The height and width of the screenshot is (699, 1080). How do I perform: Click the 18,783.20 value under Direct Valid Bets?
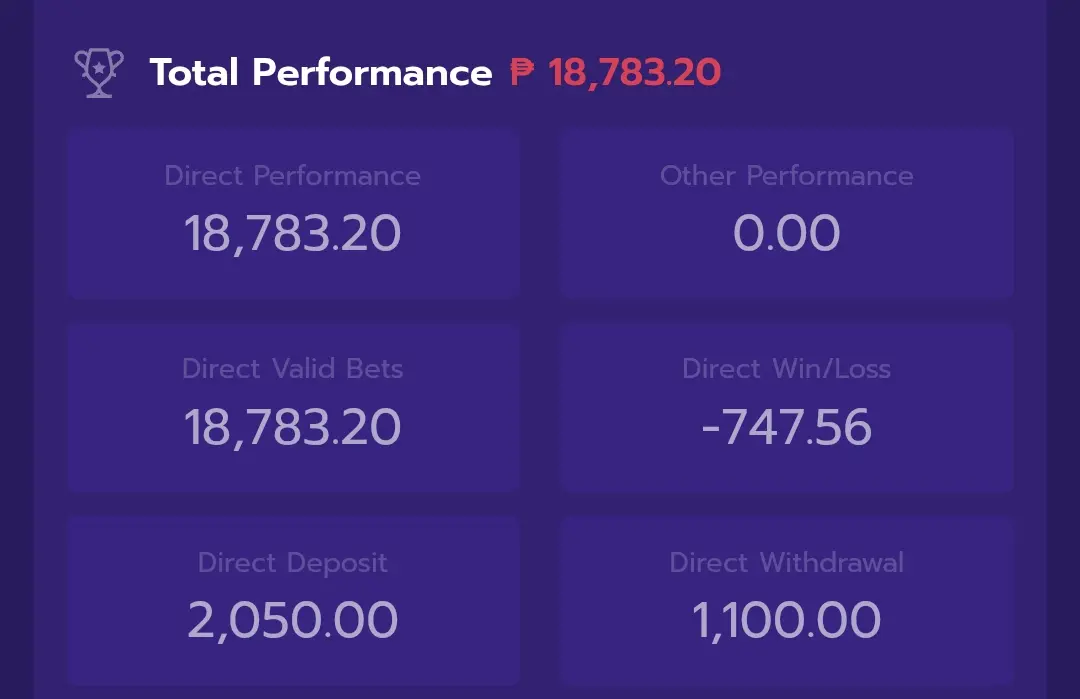[x=293, y=427]
